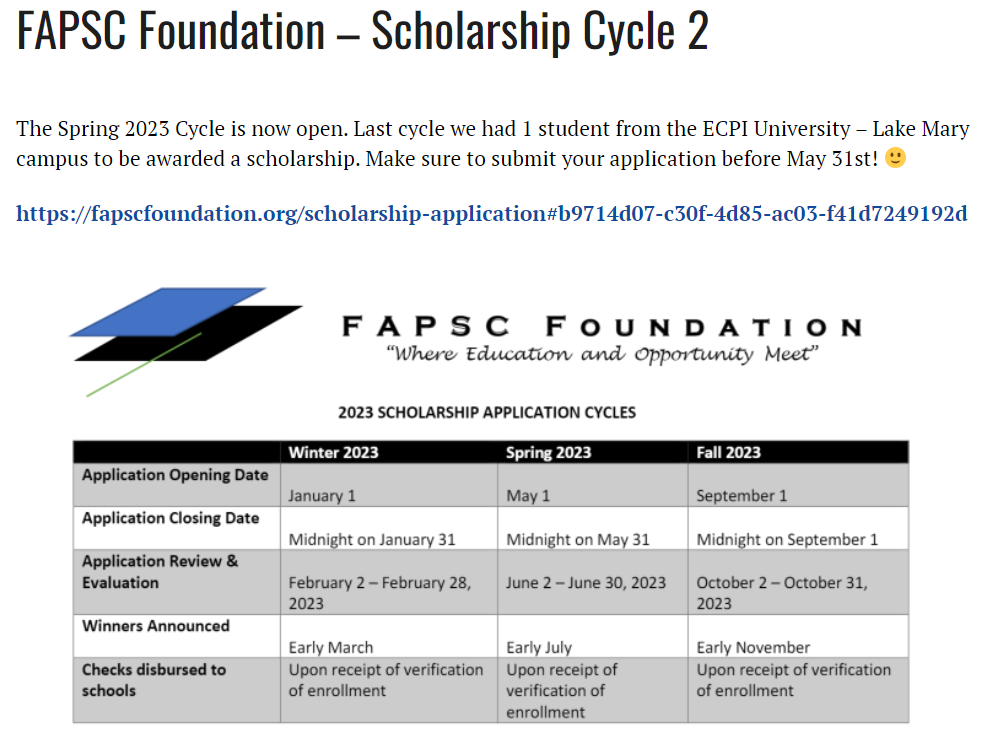This screenshot has height=730, width=986.
Task: Click the FAPSC FOUNDATION logo text
Action: click(602, 327)
